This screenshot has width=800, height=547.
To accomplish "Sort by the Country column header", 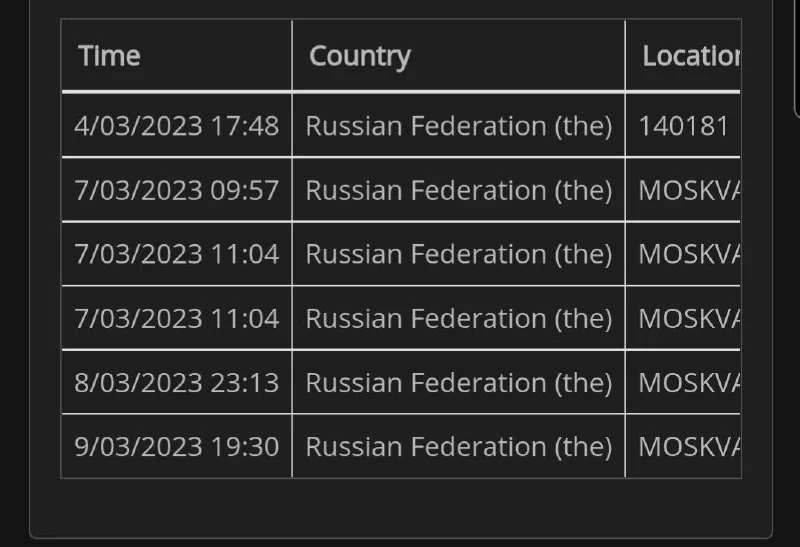I will point(360,56).
